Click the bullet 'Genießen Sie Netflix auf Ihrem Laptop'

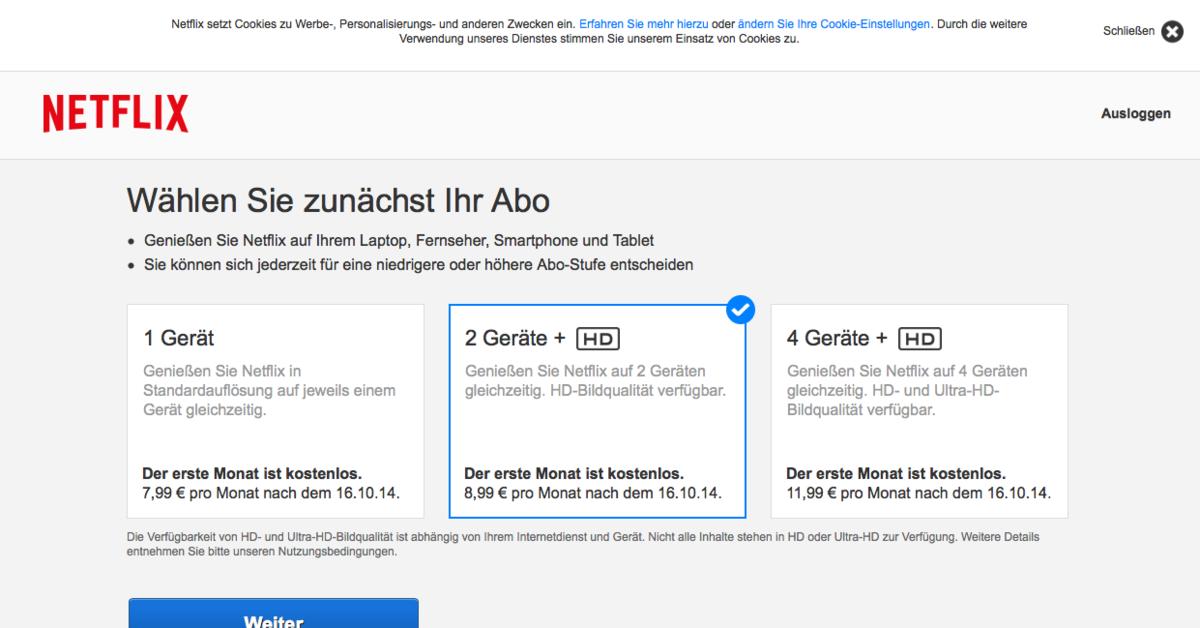400,241
